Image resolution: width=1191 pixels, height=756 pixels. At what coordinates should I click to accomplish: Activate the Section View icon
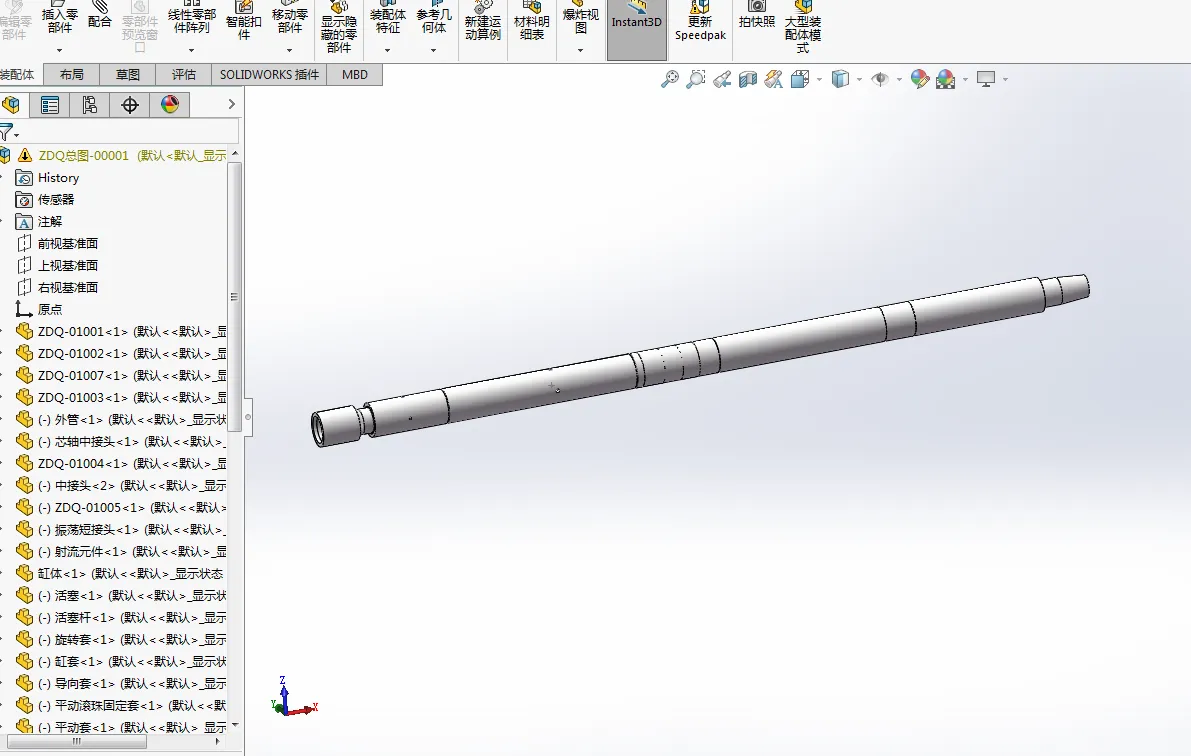click(x=747, y=79)
